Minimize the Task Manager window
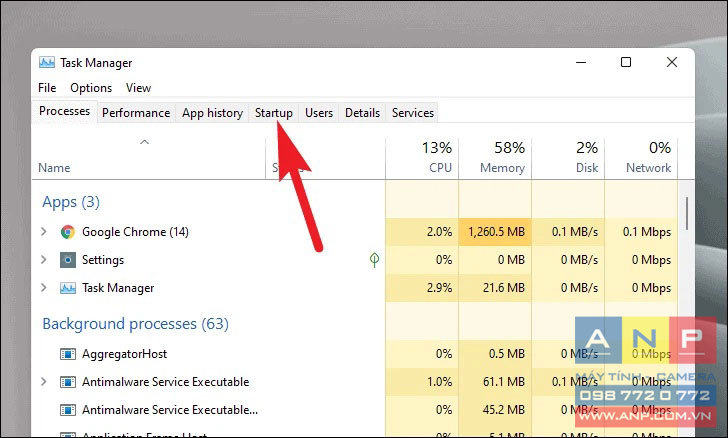Viewport: 728px width, 438px height. point(581,62)
